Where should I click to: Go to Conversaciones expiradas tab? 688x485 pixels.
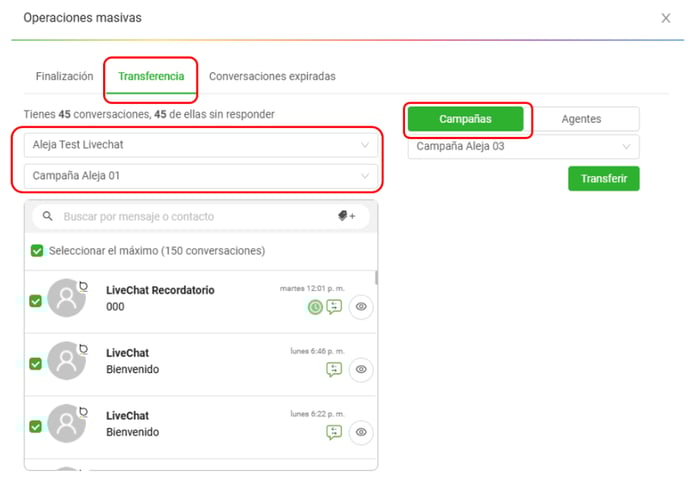(272, 76)
